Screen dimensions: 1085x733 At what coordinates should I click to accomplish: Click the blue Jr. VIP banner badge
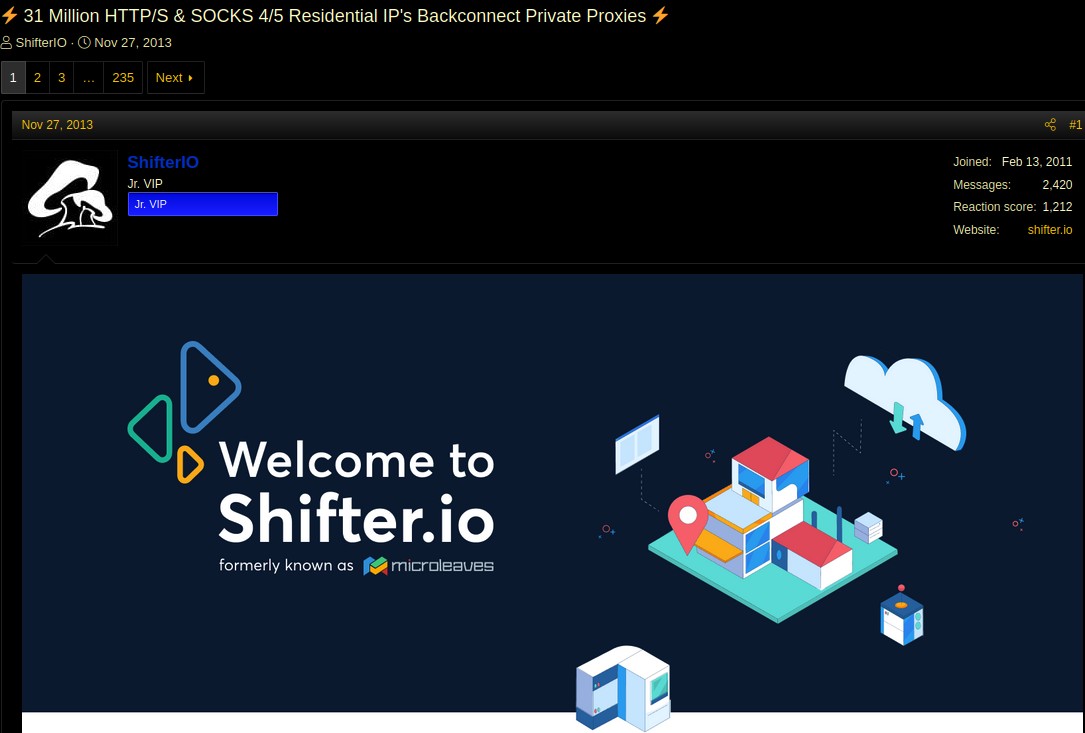[202, 204]
